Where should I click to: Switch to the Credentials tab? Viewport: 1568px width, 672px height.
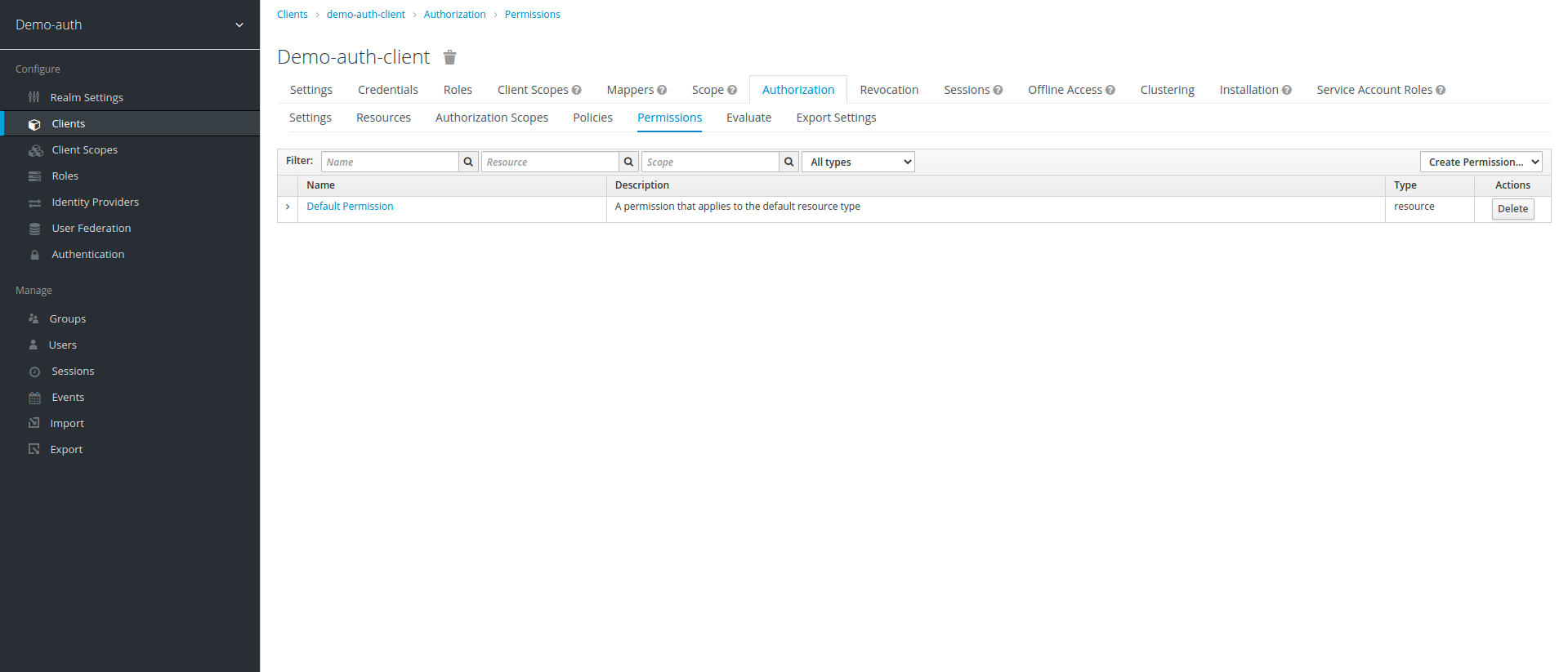point(387,90)
